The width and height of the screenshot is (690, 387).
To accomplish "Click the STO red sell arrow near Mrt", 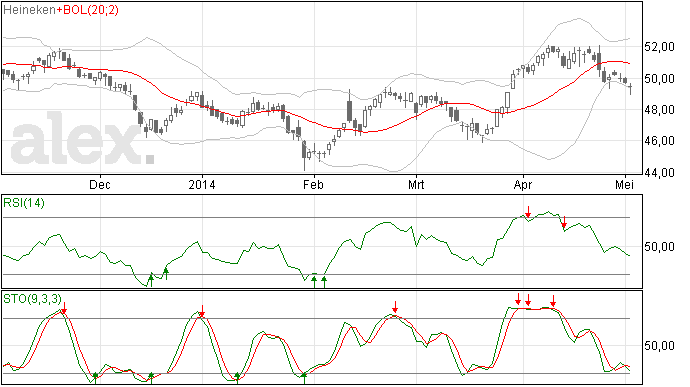I will click(x=395, y=307).
